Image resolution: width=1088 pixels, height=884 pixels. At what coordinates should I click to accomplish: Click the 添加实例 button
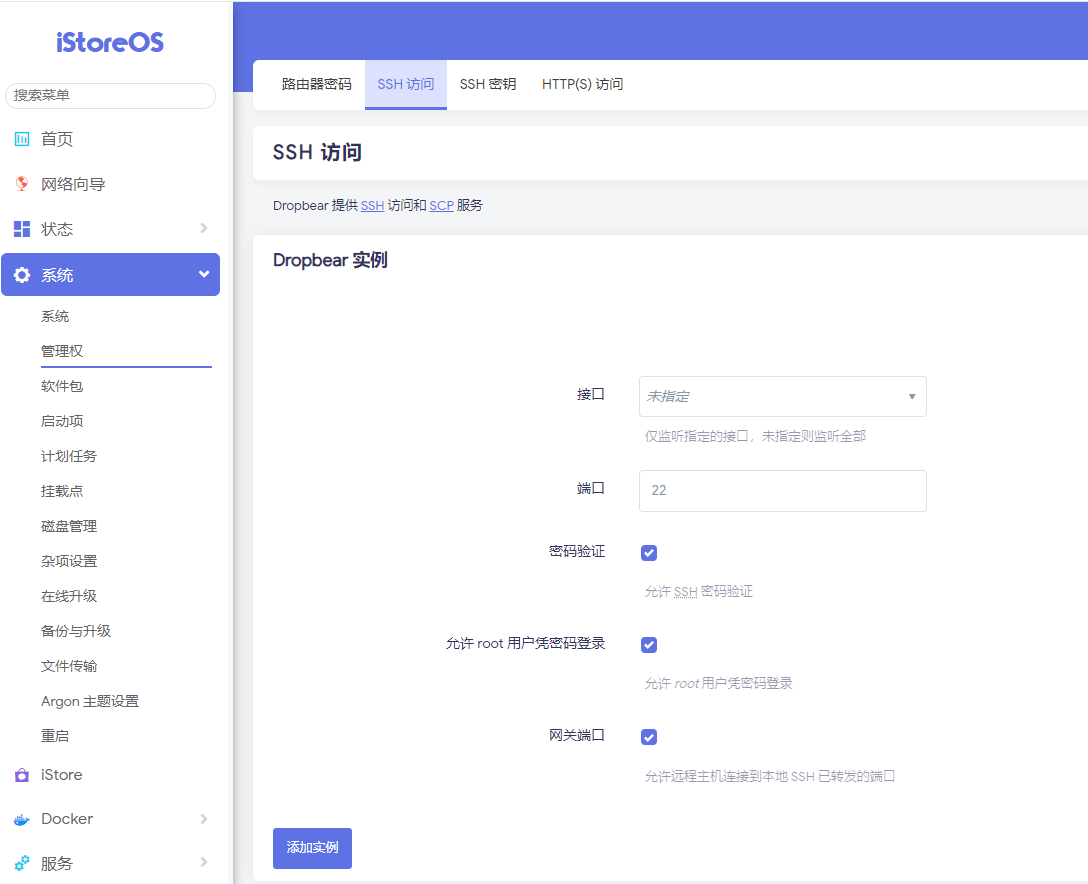312,846
